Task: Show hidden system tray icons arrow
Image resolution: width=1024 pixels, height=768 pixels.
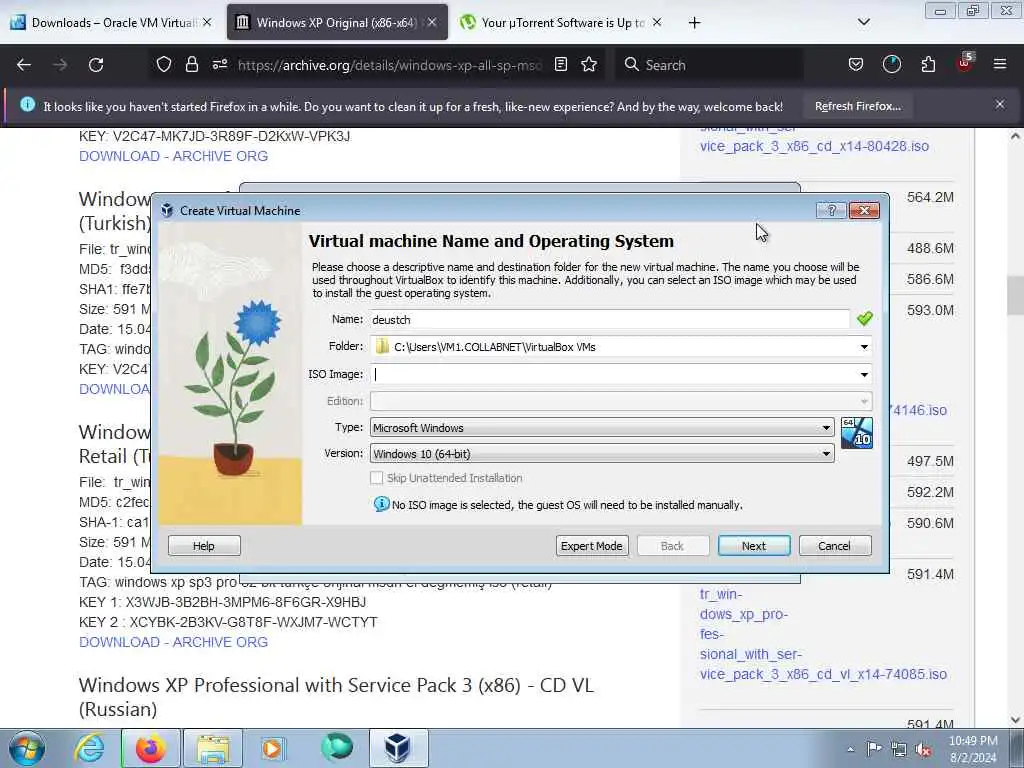Action: click(x=850, y=750)
